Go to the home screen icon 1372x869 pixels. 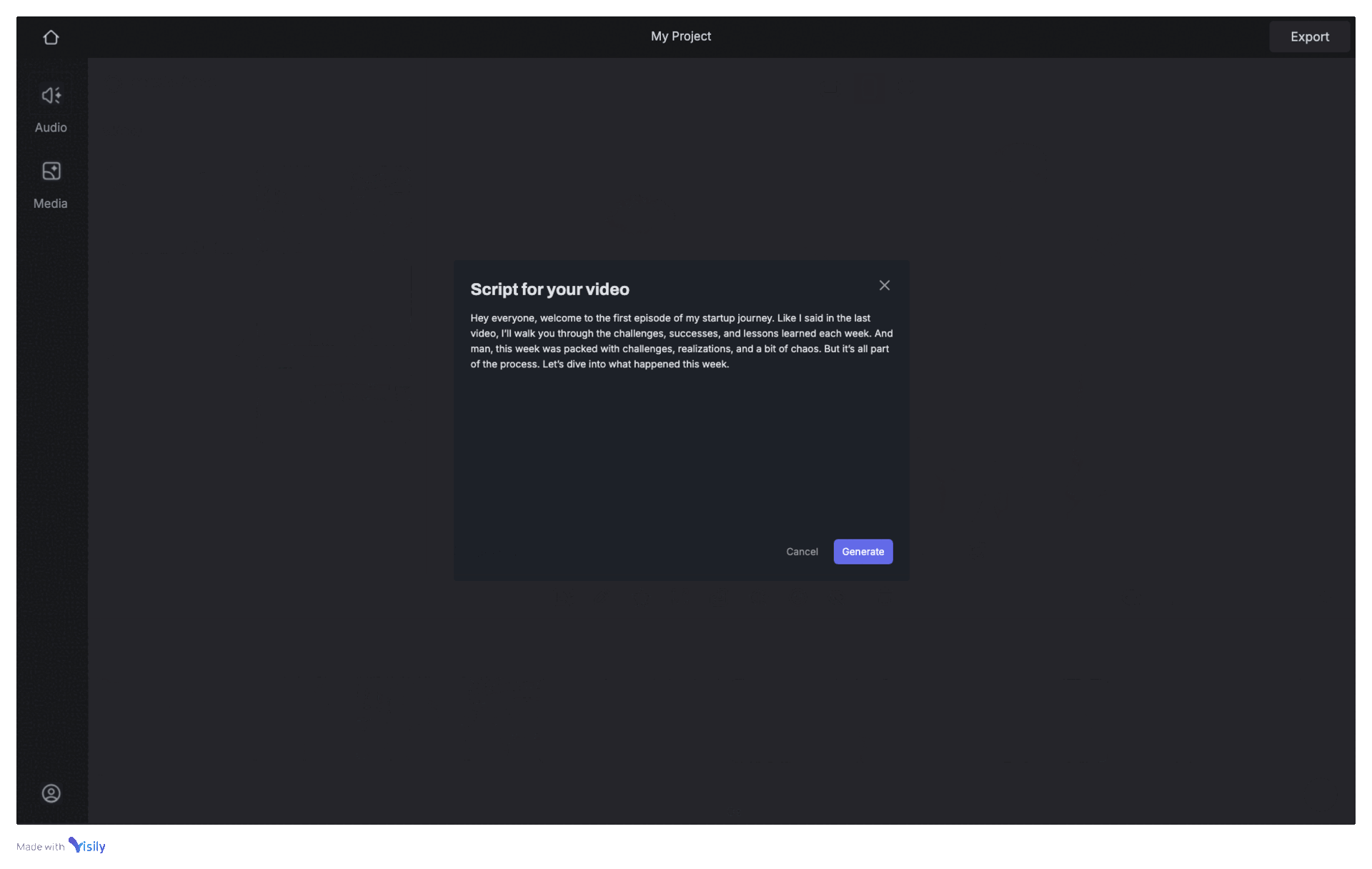pyautogui.click(x=51, y=37)
